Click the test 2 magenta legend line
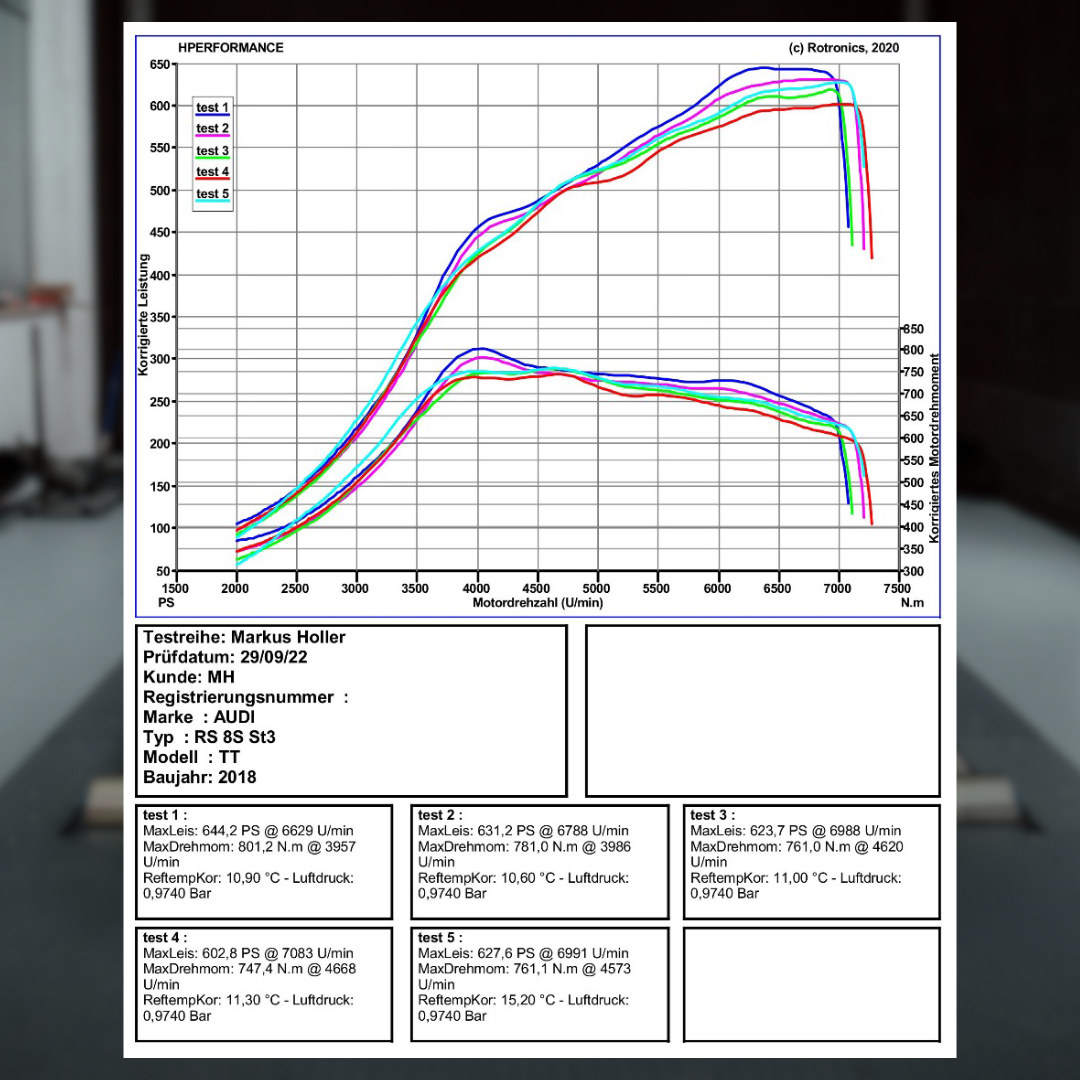This screenshot has height=1080, width=1080. pyautogui.click(x=212, y=136)
